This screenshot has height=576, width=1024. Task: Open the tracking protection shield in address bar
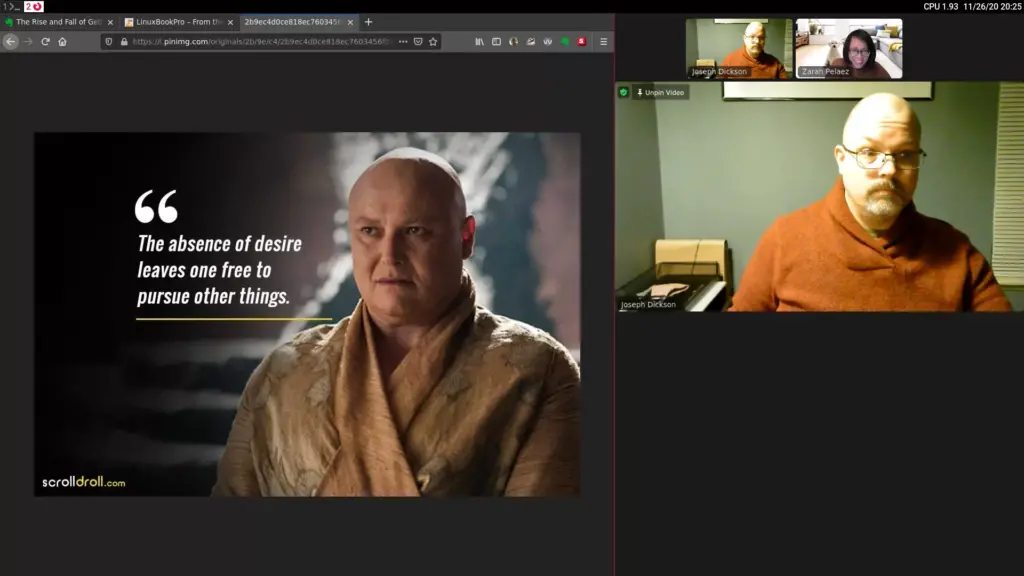108,41
